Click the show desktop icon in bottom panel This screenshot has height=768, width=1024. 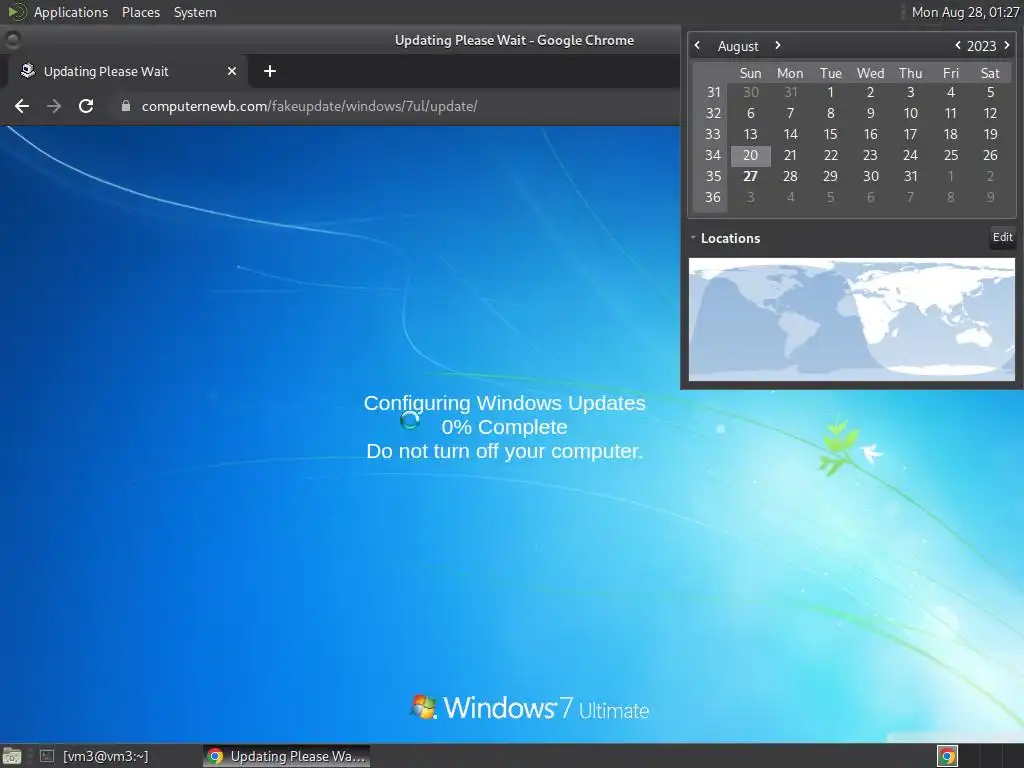point(12,756)
